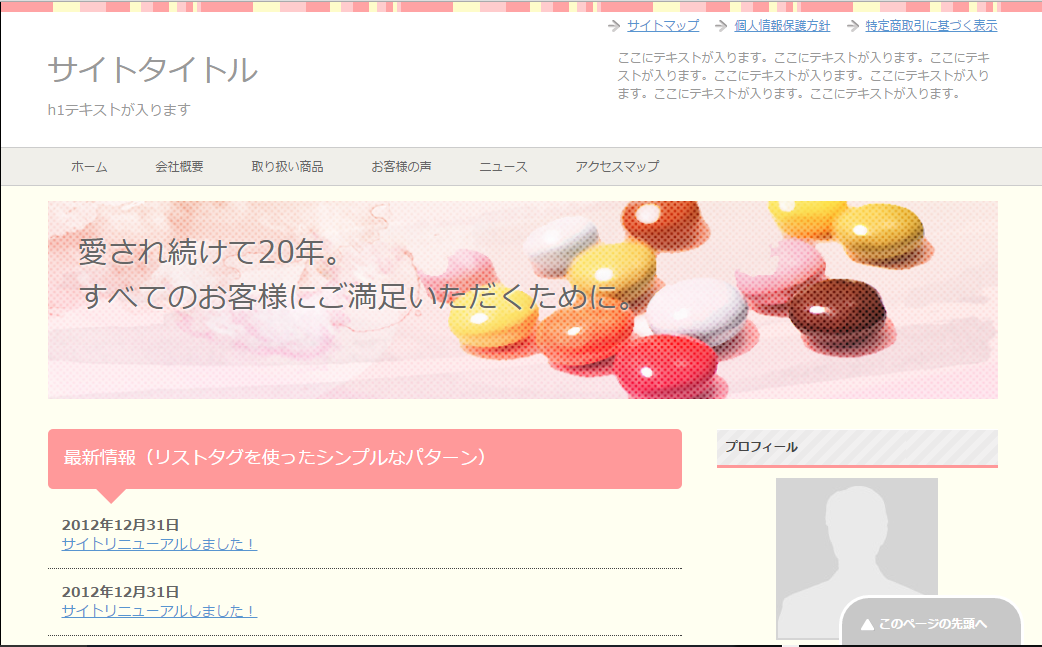Screen dimensions: 1042x647
Task: Follow the 特定商取引に基づく表示 link
Action: click(931, 26)
